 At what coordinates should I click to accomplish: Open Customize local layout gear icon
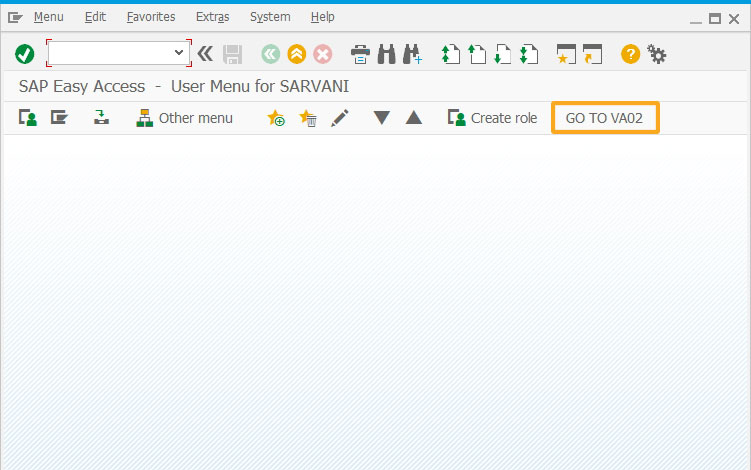coord(657,54)
